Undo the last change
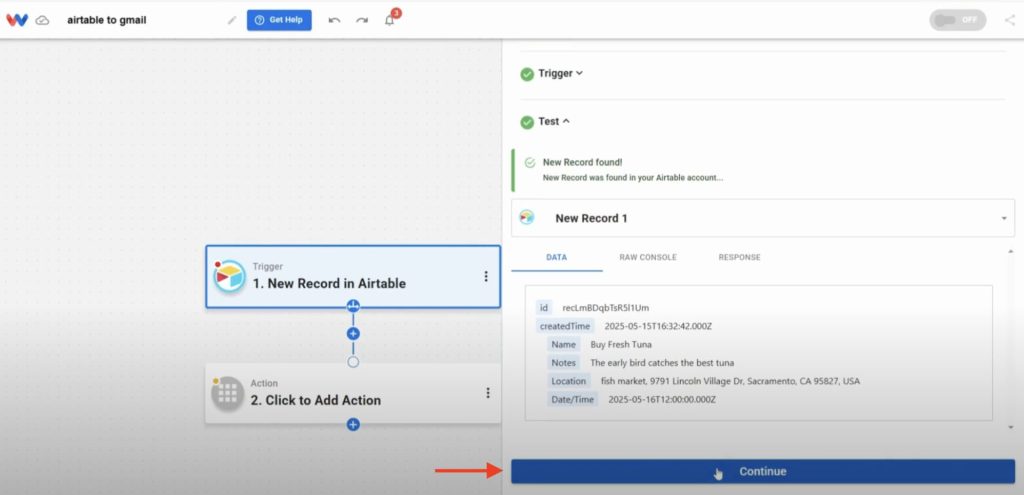 tap(334, 20)
